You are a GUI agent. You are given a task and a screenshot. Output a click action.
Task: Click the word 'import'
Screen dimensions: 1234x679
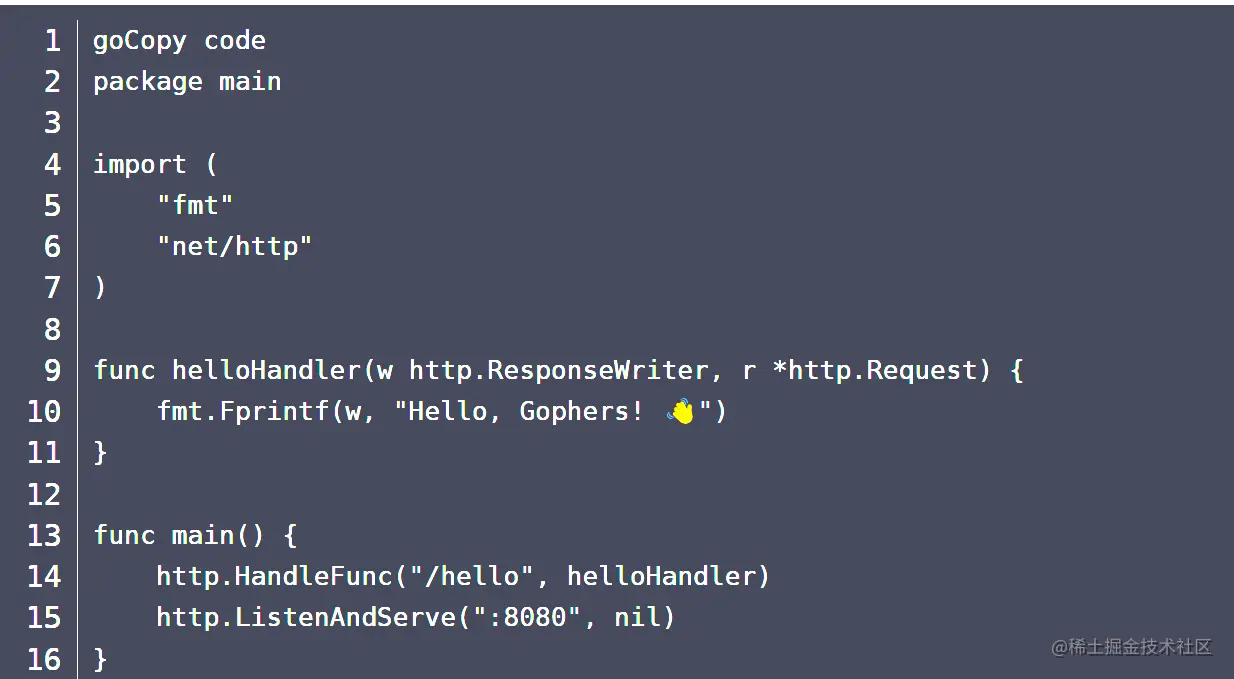140,164
